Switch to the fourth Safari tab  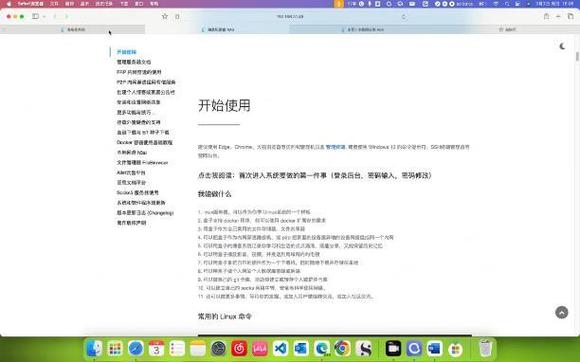(x=507, y=29)
